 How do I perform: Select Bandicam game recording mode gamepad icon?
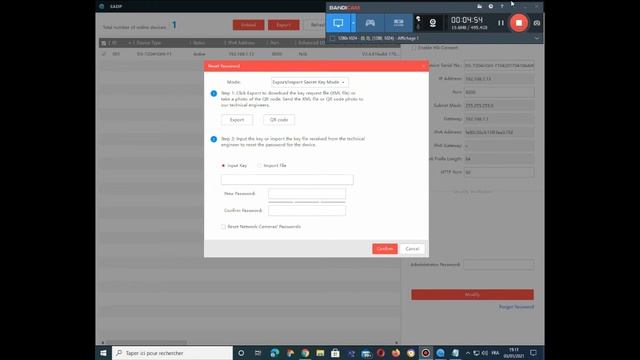click(370, 23)
